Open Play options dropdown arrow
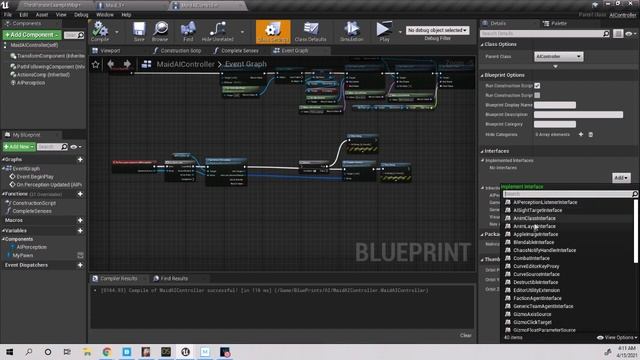640x360 pixels. 400,32
